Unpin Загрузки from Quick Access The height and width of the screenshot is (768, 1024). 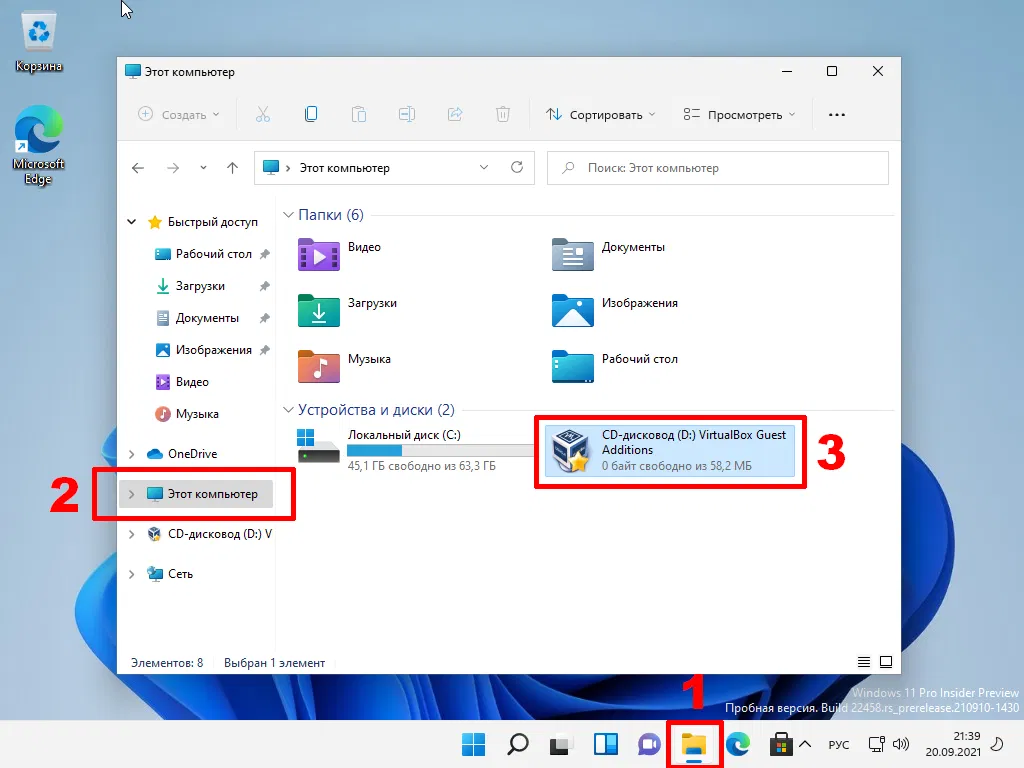[266, 286]
